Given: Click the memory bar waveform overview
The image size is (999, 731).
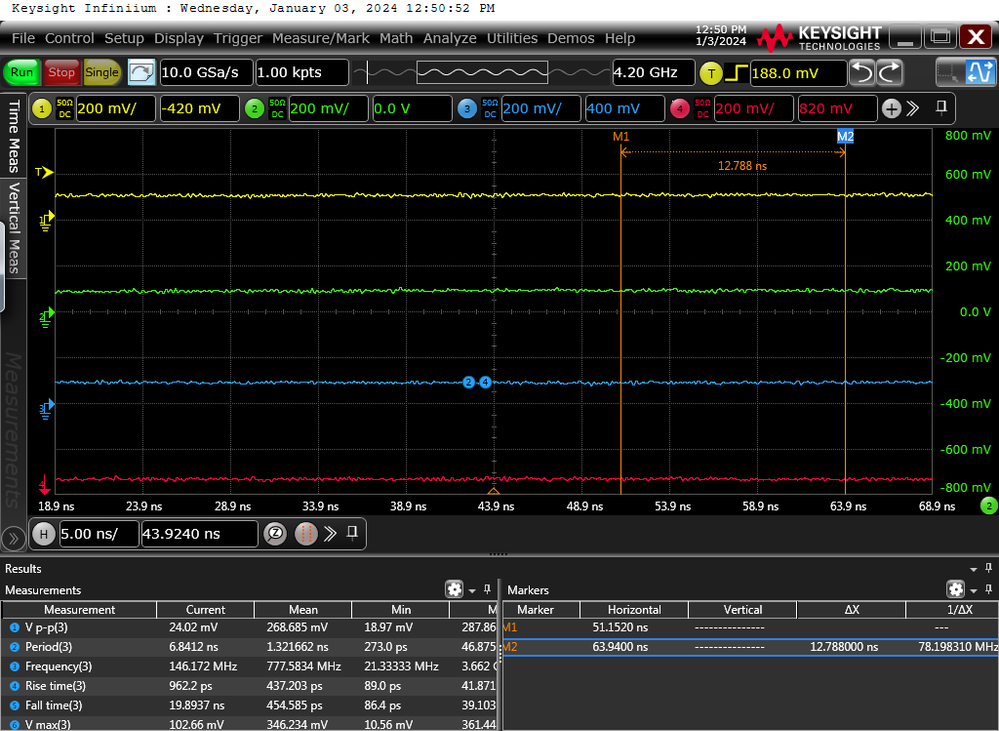Looking at the screenshot, I should click(482, 73).
